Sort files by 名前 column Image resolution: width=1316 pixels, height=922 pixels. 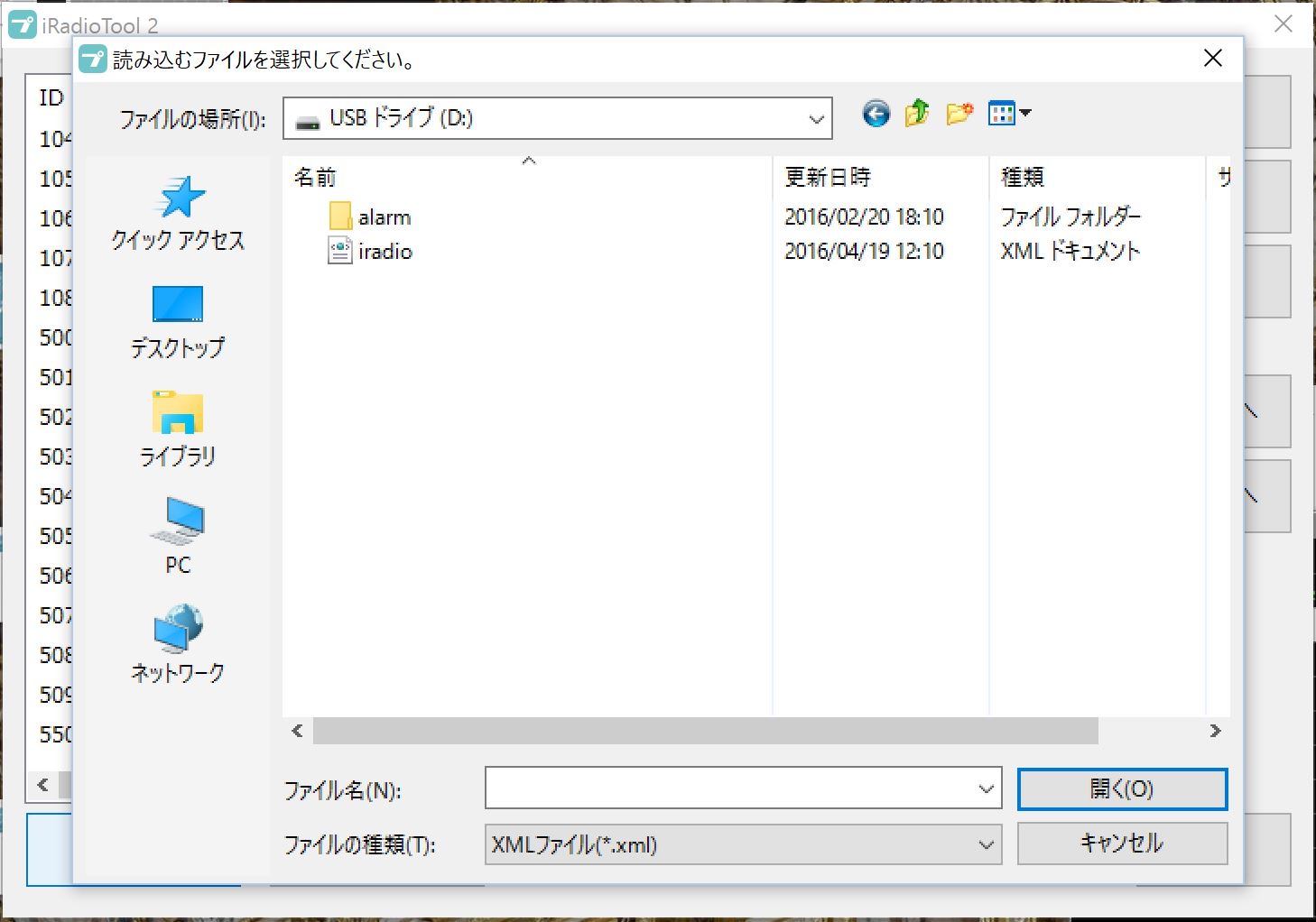(x=527, y=177)
